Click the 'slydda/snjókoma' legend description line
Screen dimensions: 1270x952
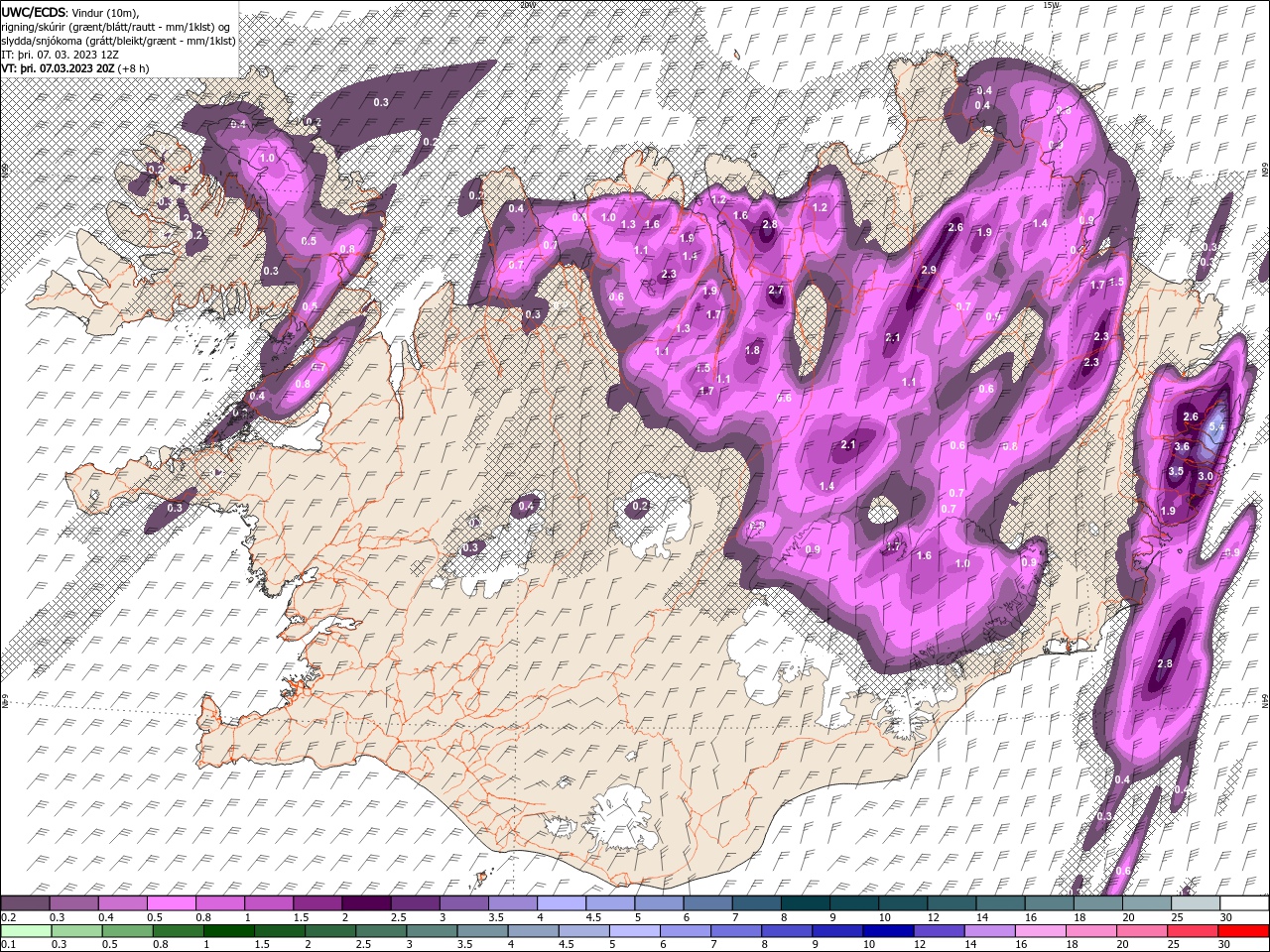click(x=118, y=40)
